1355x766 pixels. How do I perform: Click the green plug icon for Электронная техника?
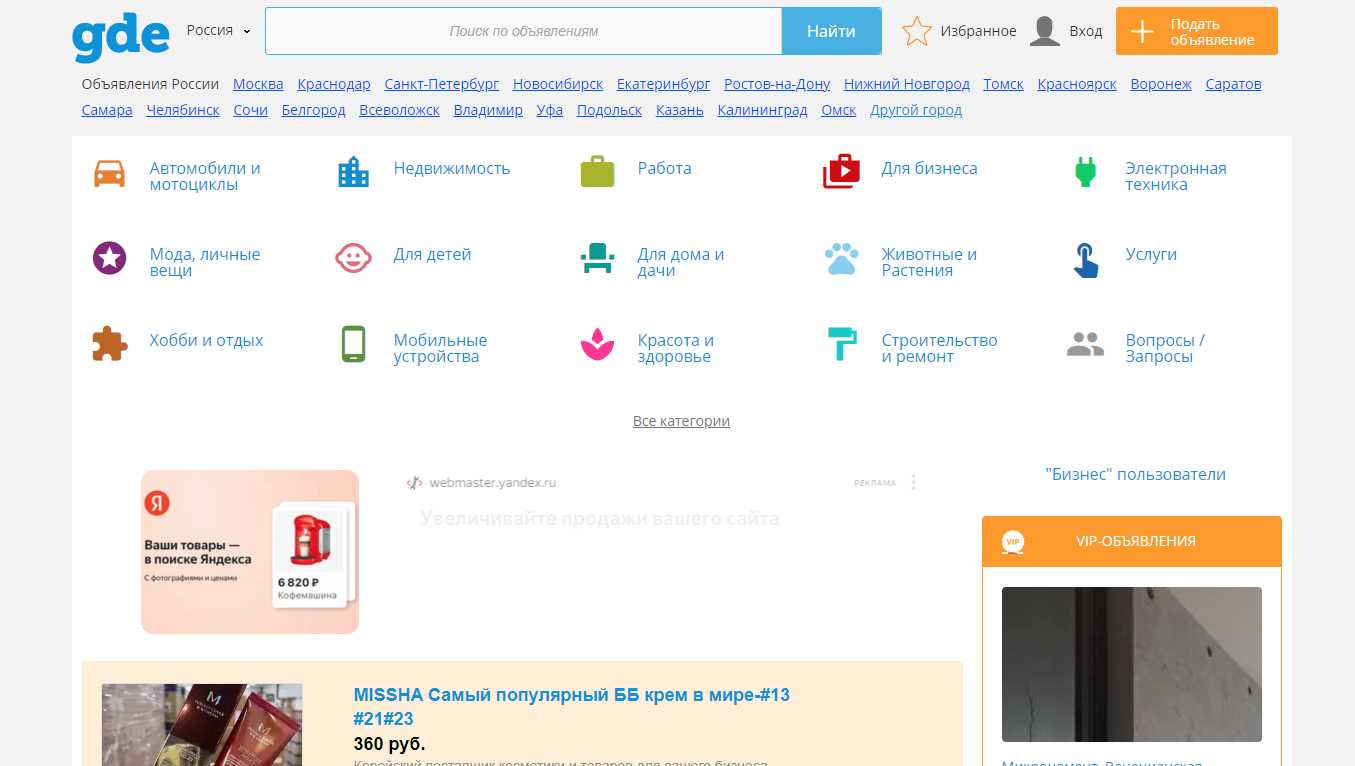[1085, 172]
